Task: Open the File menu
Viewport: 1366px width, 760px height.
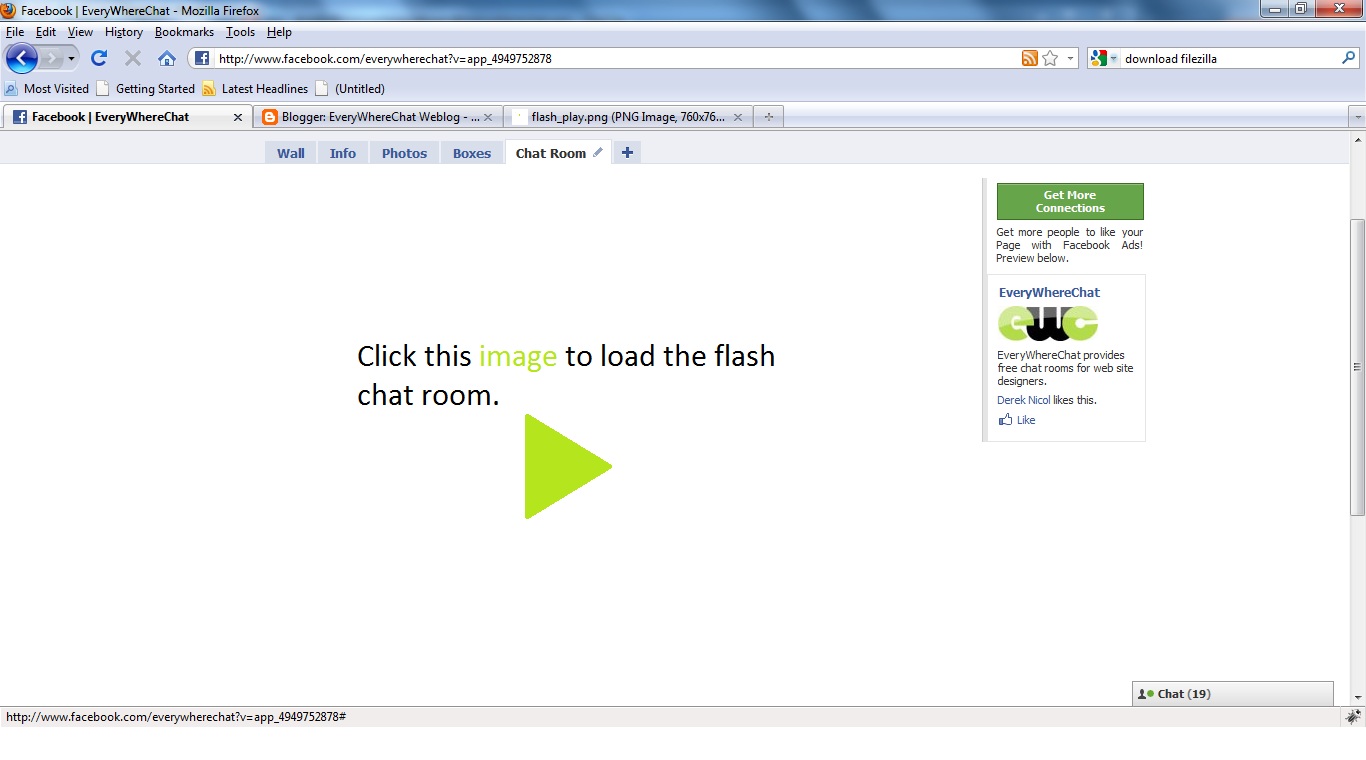Action: (x=15, y=32)
